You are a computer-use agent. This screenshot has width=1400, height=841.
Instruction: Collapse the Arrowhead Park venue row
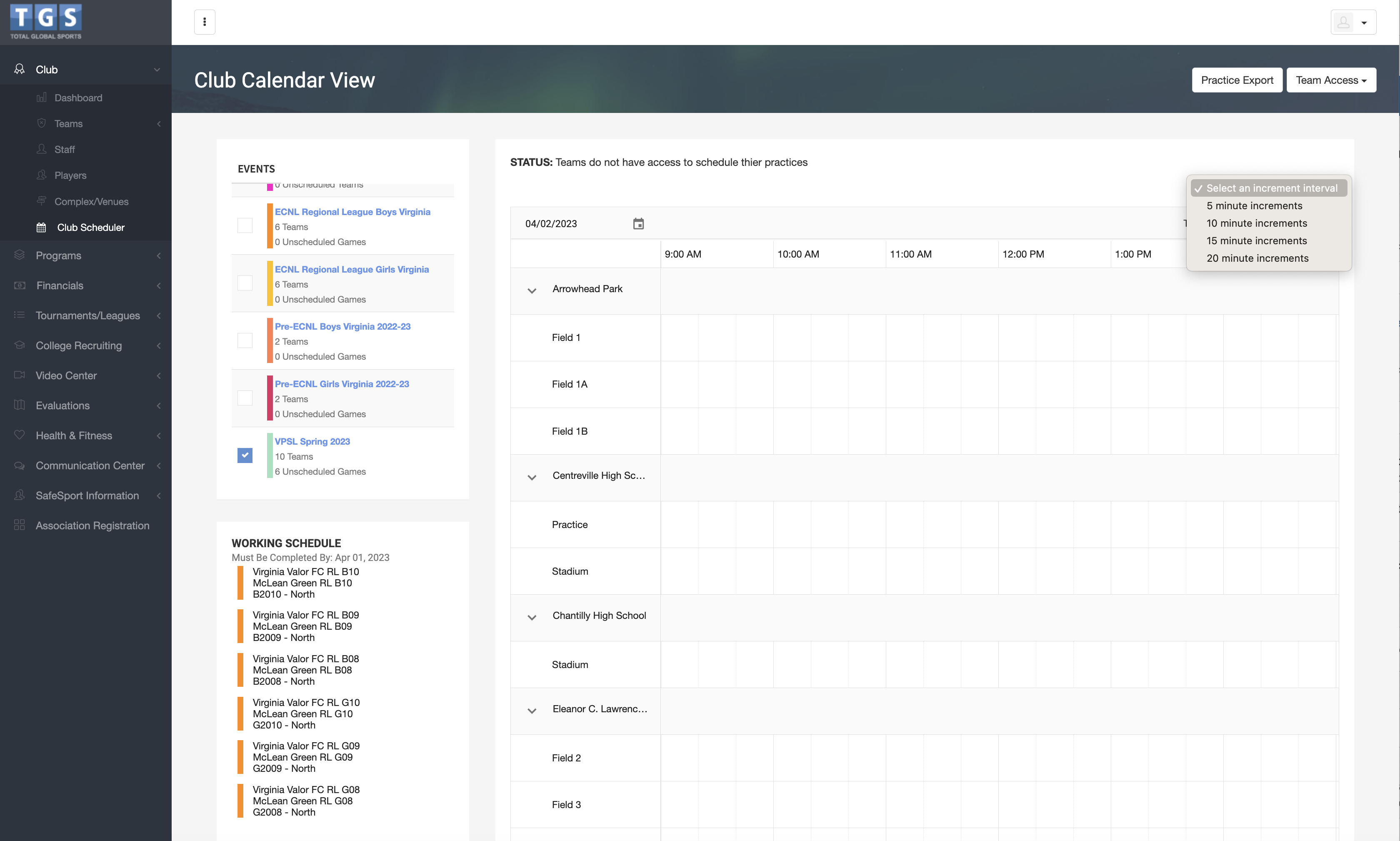(531, 291)
